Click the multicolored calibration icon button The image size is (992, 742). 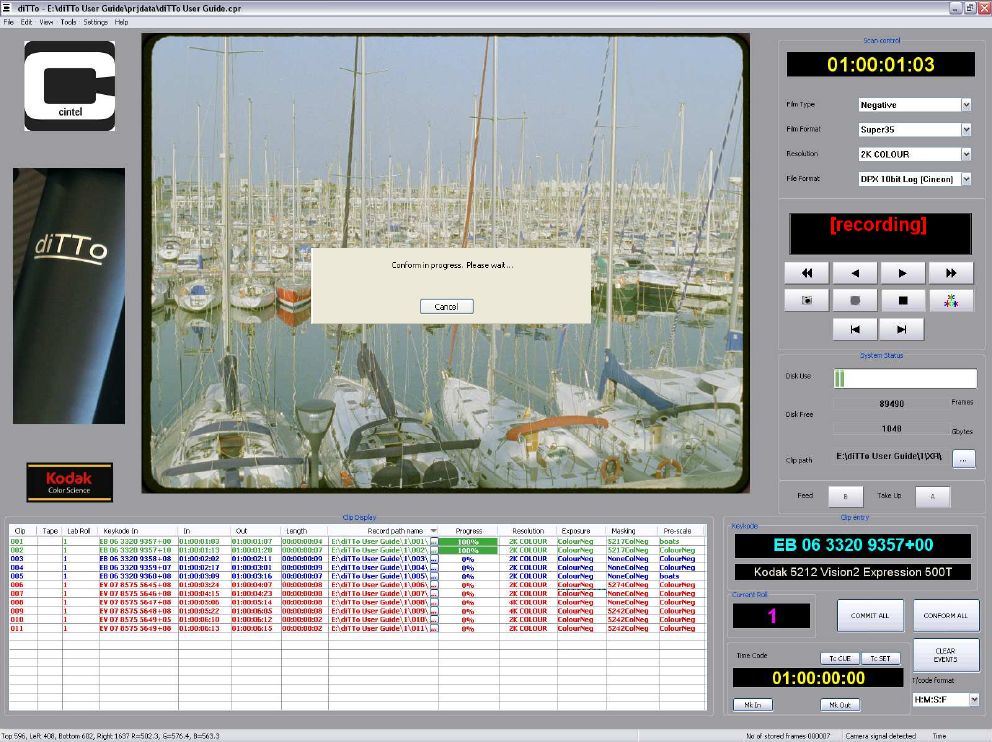pyautogui.click(x=950, y=300)
